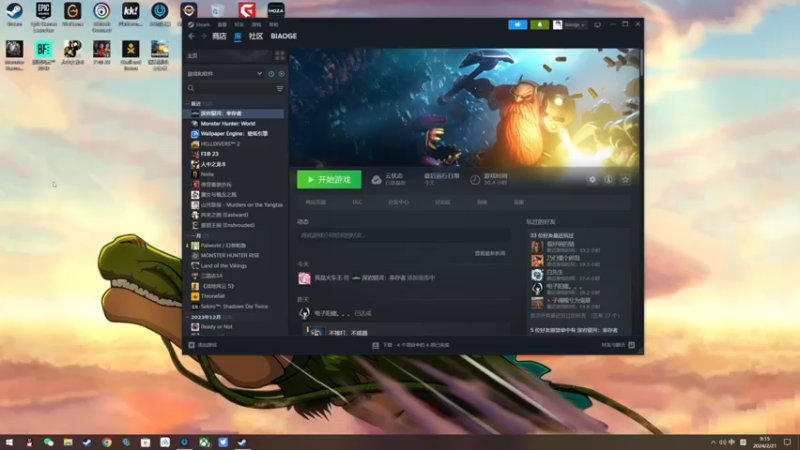800x450 pixels.
Task: Select Wallpaper Engine in library list
Action: tap(235, 134)
